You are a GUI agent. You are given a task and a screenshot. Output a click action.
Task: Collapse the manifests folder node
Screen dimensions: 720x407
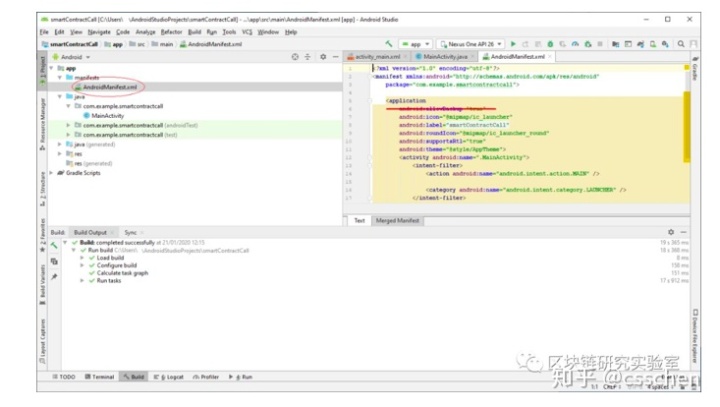tap(60, 77)
